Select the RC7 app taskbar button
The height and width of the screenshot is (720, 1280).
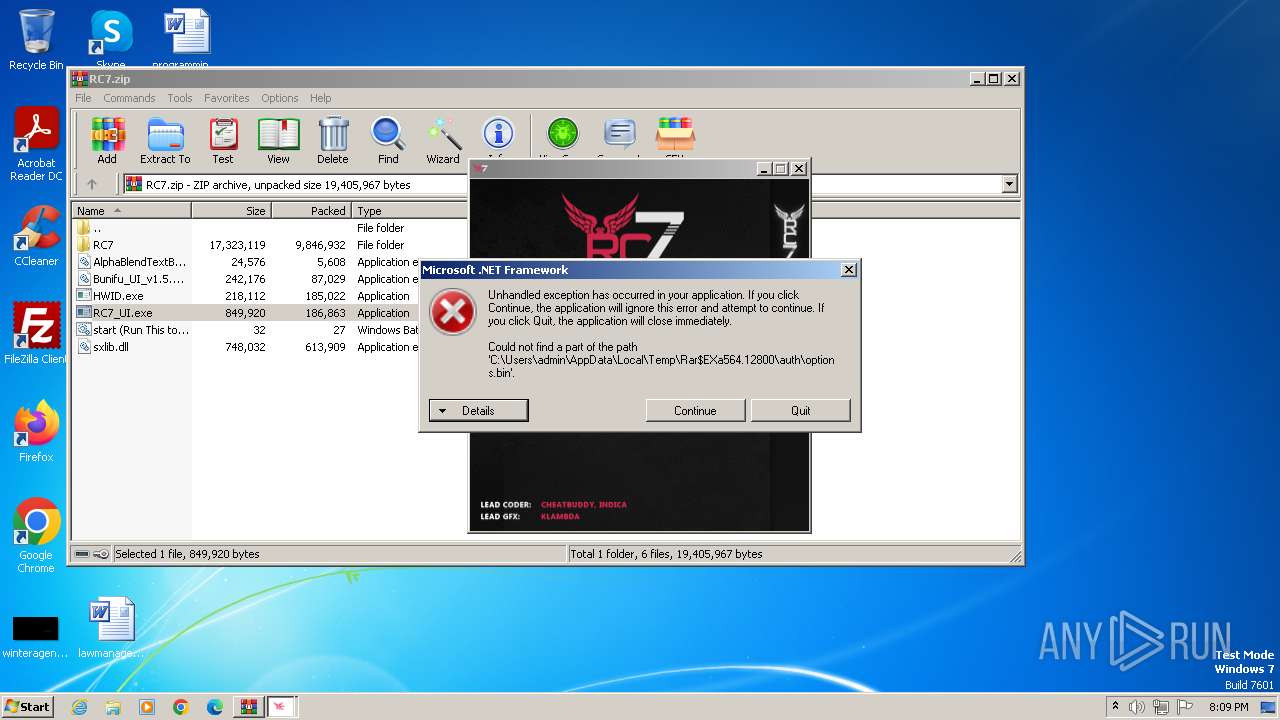282,707
